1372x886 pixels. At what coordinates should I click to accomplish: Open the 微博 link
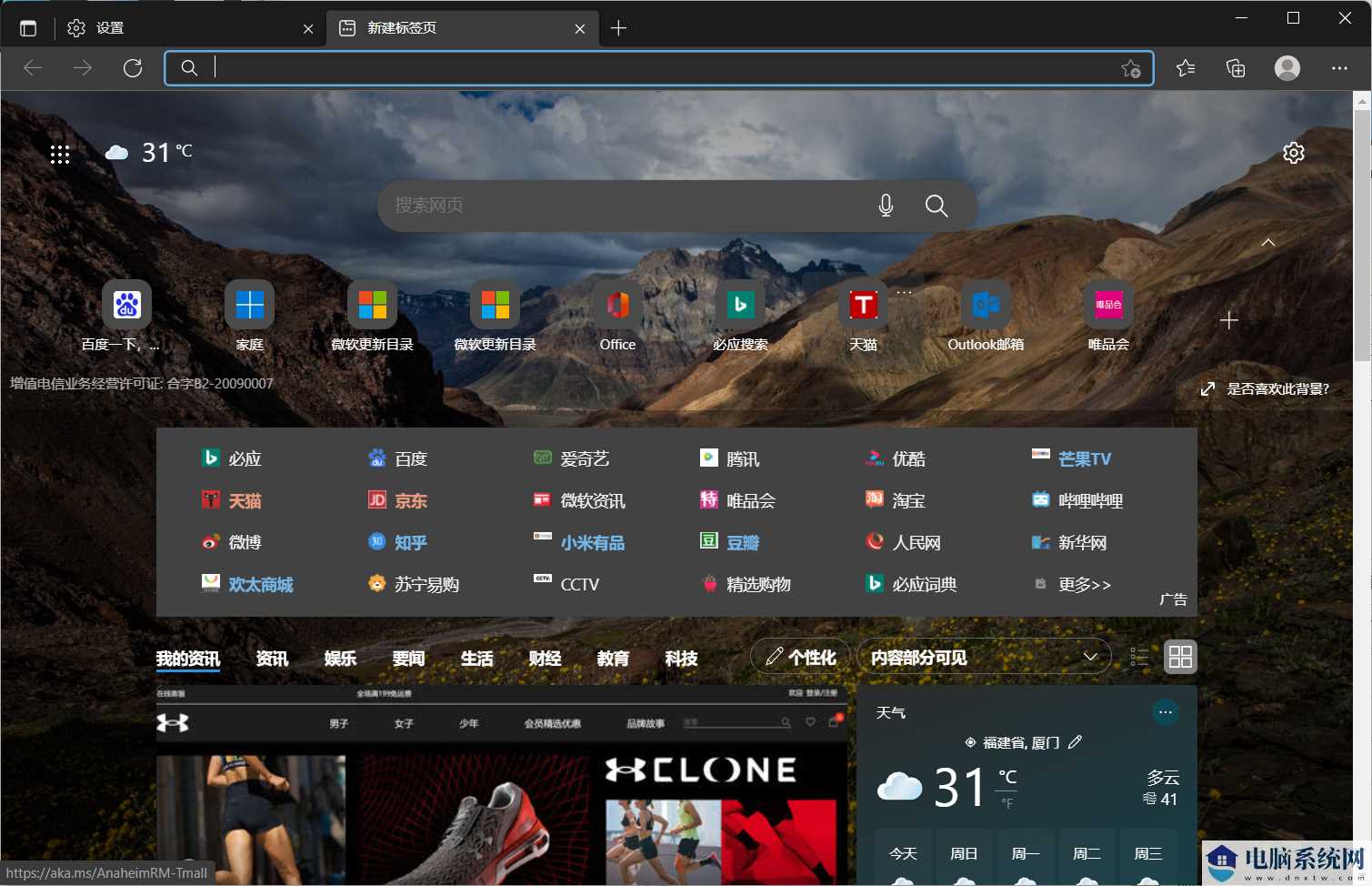coord(231,542)
